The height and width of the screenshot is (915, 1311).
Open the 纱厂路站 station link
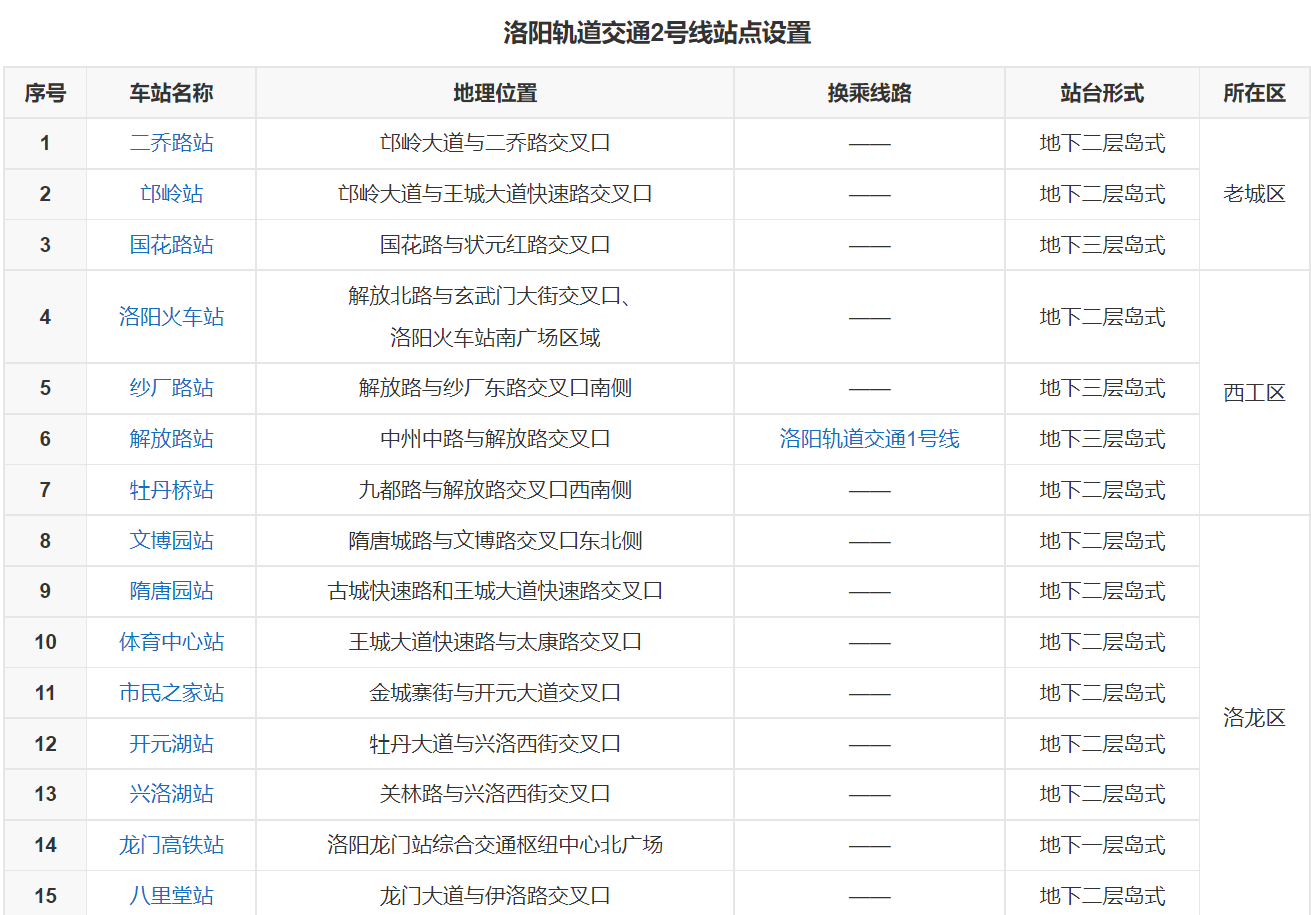(x=171, y=388)
